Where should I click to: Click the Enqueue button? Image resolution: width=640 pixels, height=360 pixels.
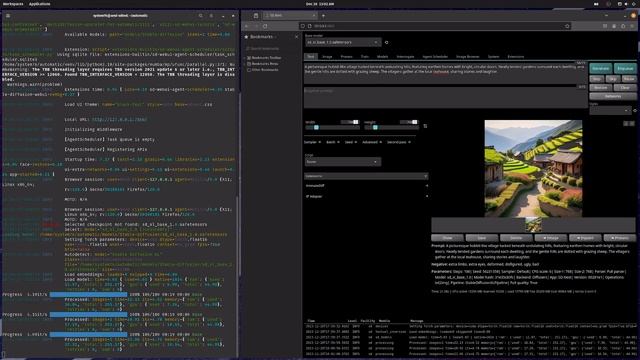625,69
